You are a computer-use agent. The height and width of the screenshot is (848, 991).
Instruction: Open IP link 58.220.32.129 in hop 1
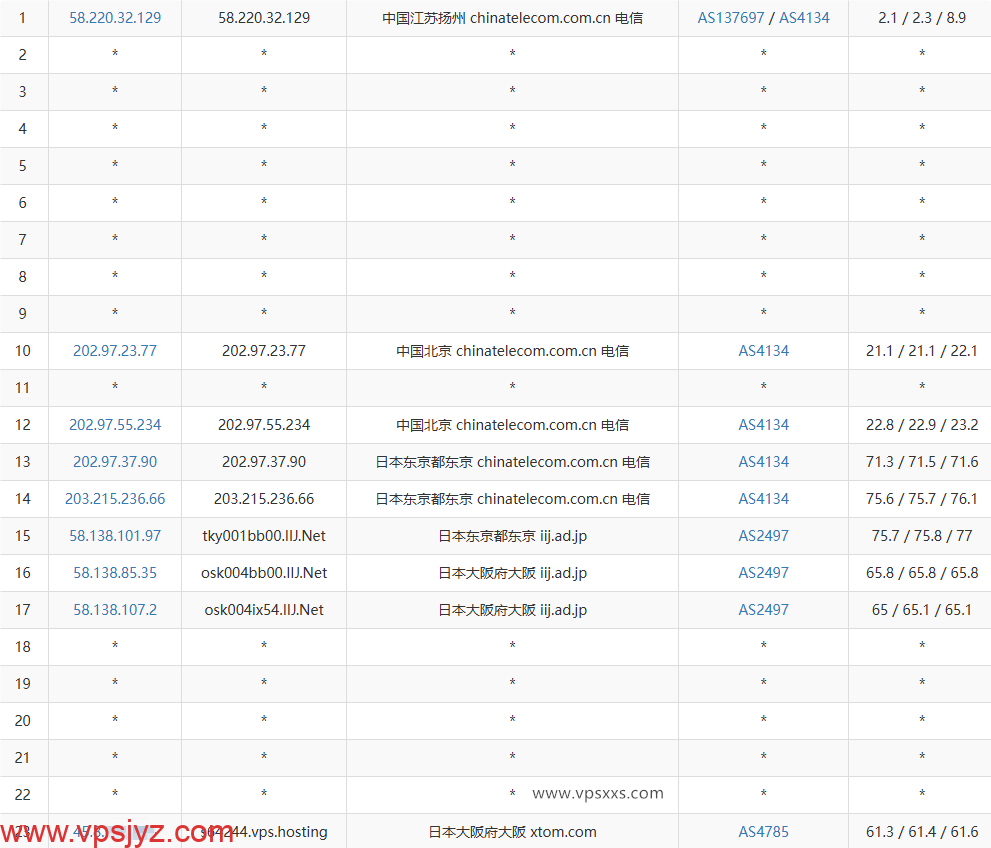tap(115, 18)
